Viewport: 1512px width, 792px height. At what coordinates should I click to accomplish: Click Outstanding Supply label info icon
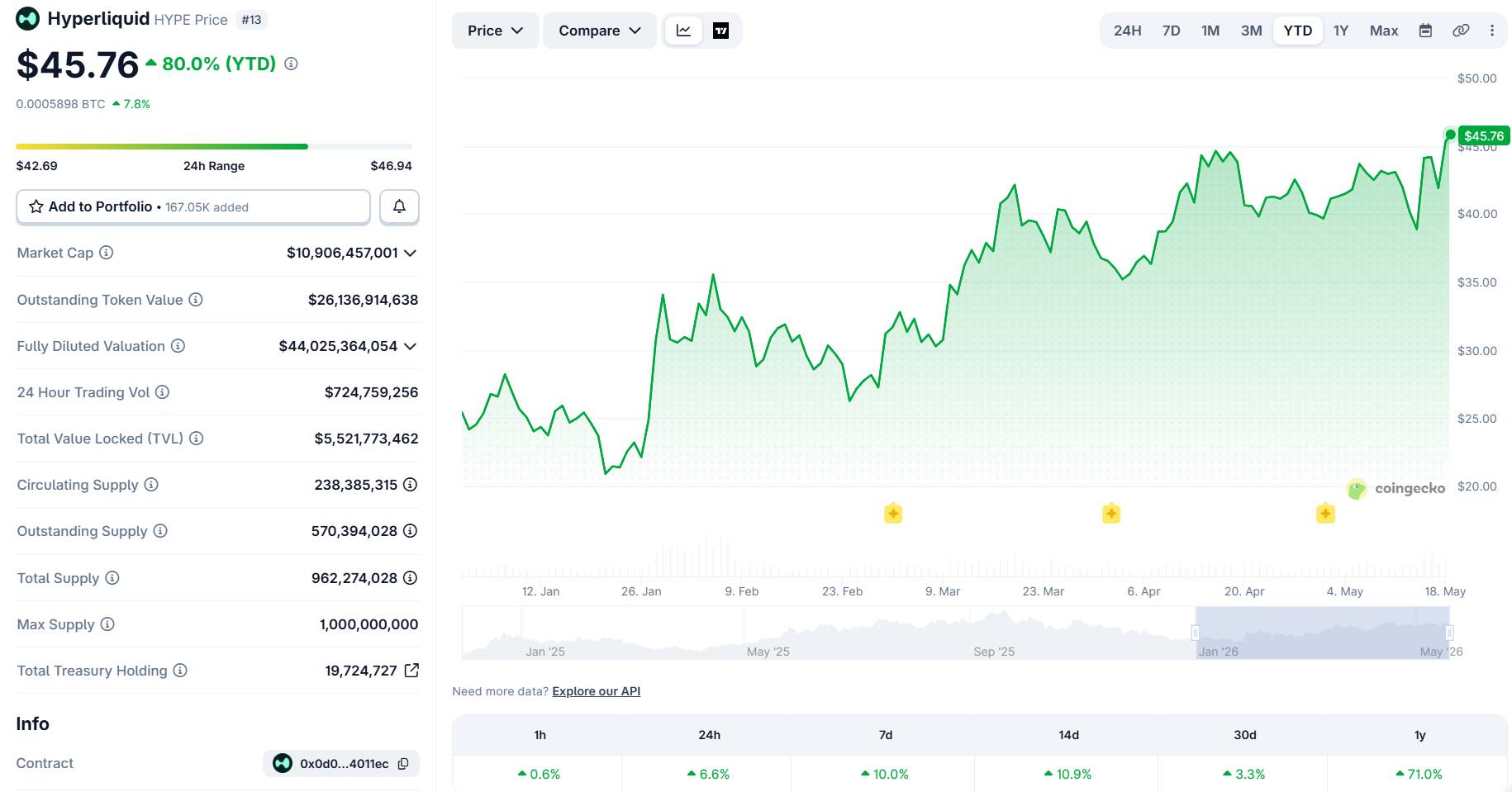coord(160,531)
